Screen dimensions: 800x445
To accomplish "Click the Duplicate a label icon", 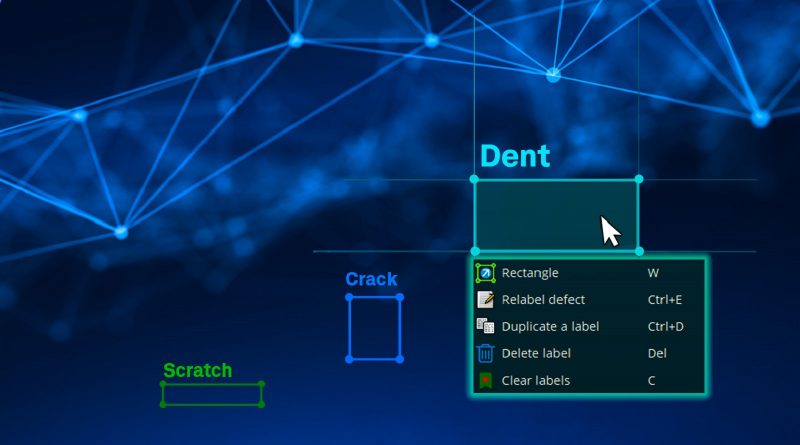I will coord(486,326).
